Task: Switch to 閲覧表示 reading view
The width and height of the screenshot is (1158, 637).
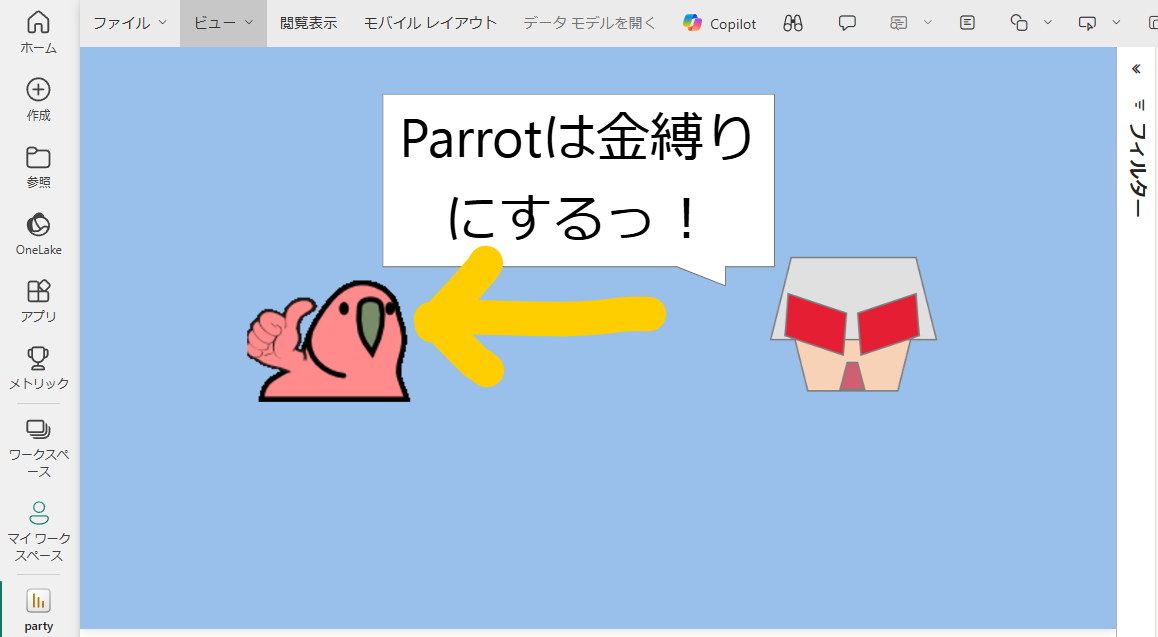Action: 310,22
